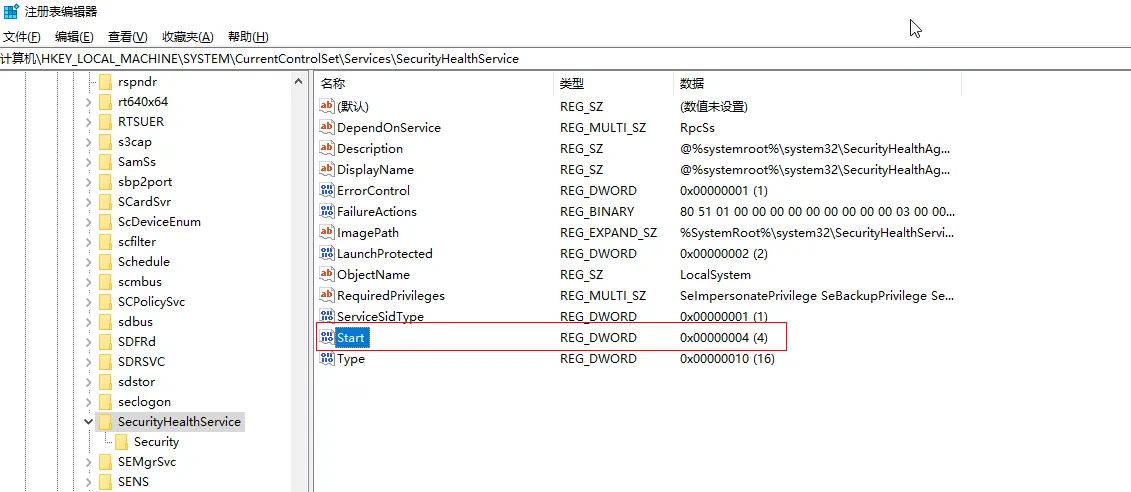
Task: Expand the SamSs registry key
Action: (x=88, y=162)
